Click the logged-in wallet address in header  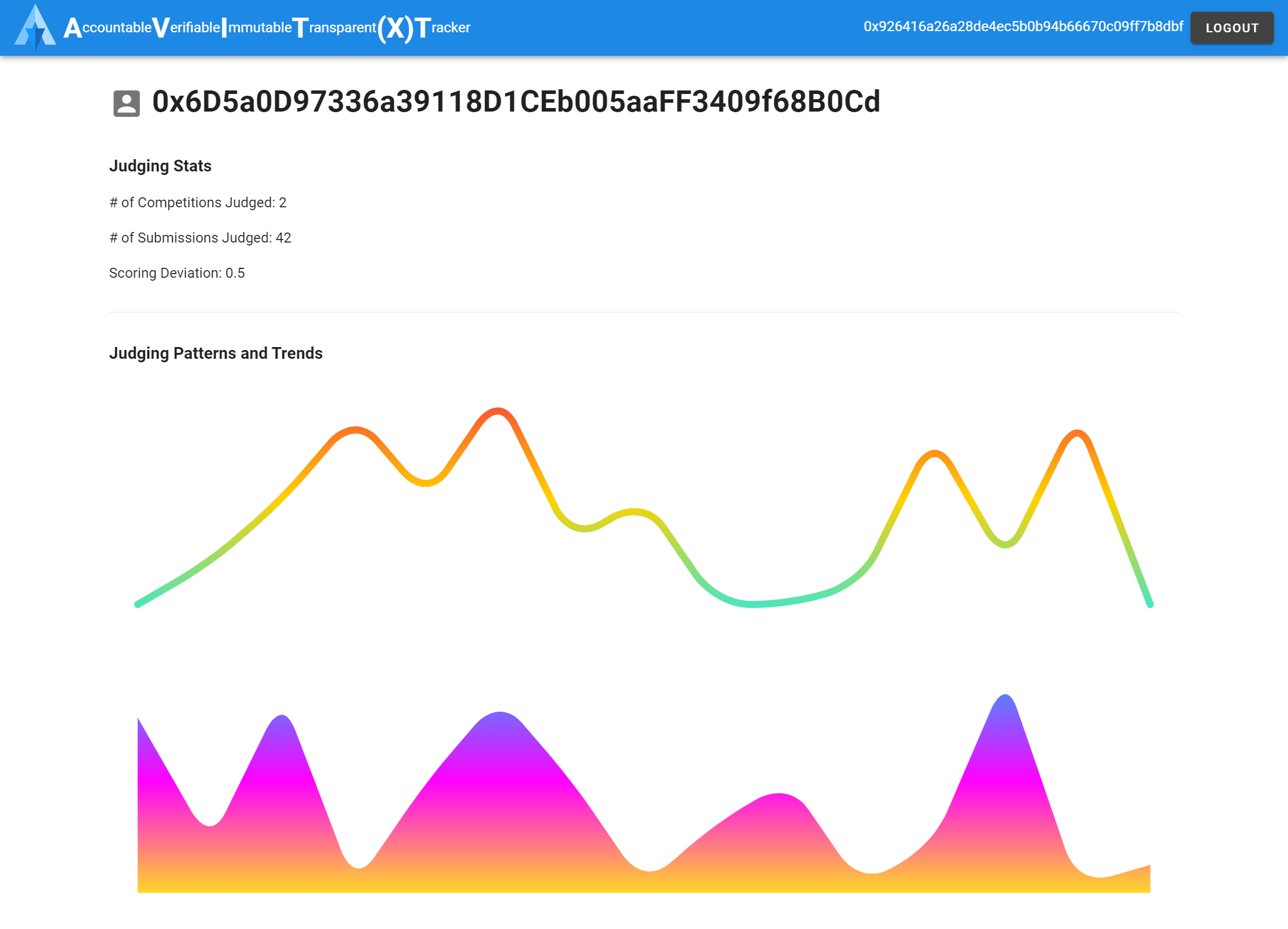click(1023, 27)
